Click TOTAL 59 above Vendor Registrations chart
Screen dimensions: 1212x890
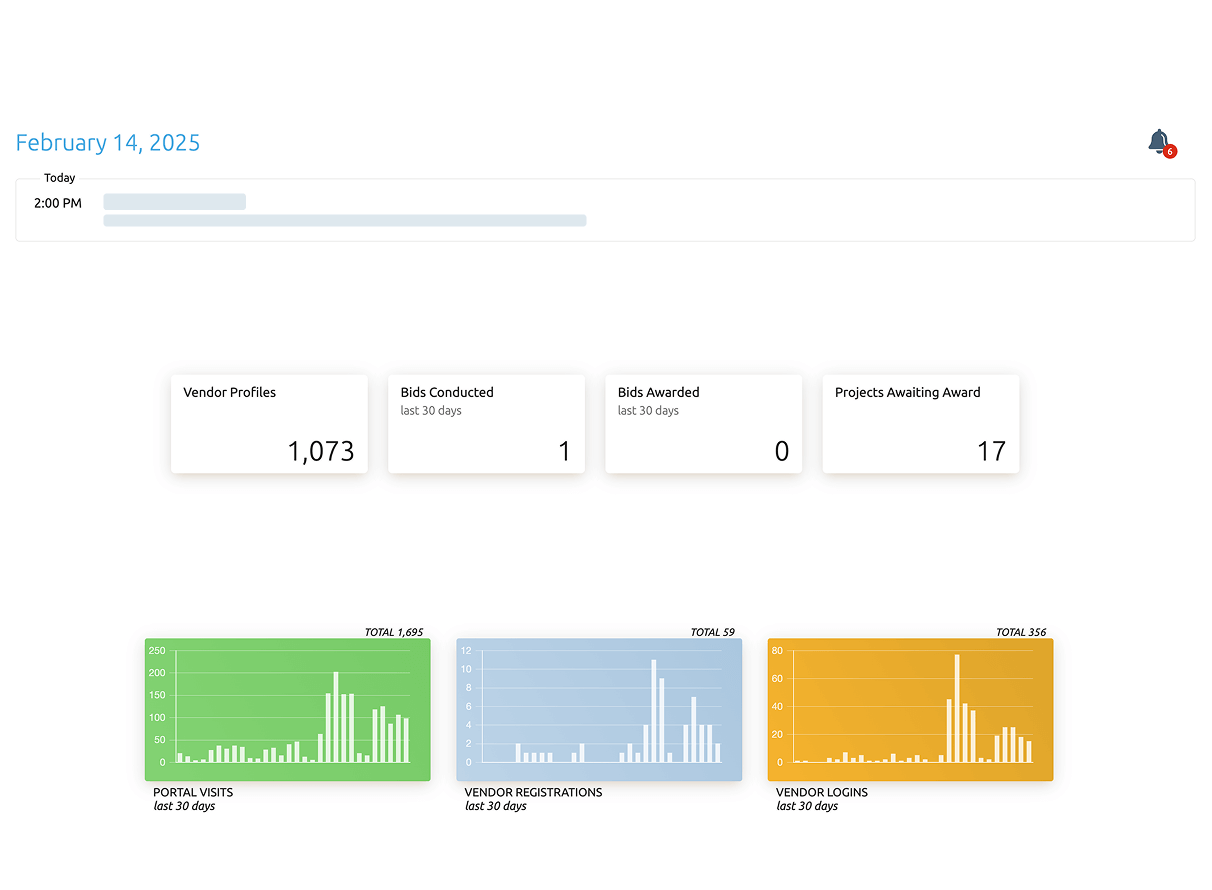711,632
